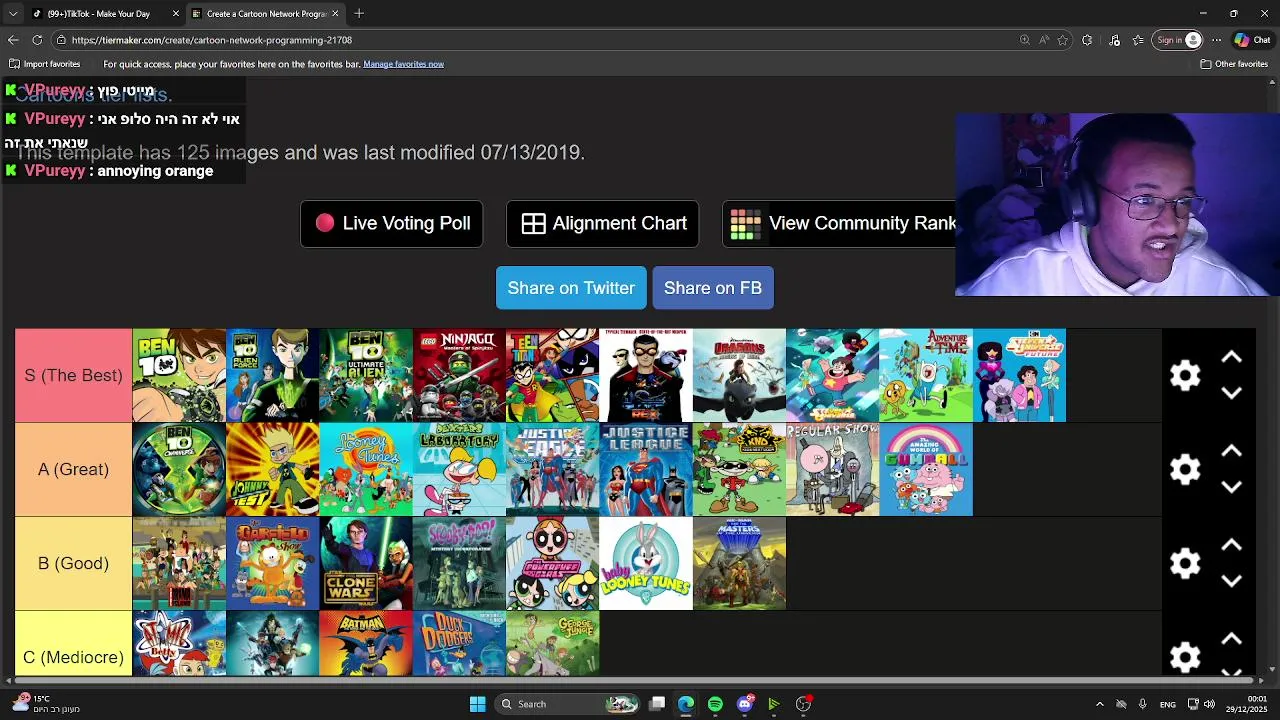Share tier list on Twitter
The height and width of the screenshot is (720, 1280).
click(x=571, y=288)
